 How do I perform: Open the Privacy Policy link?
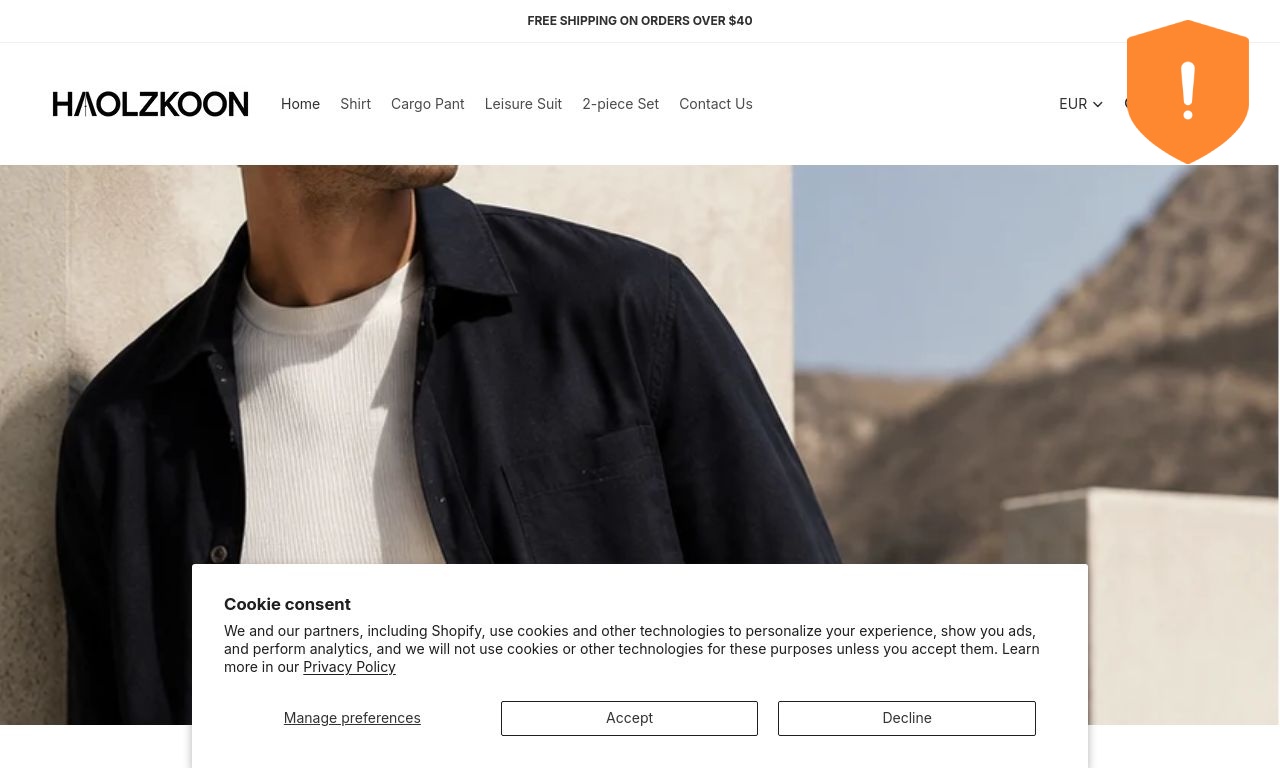pos(349,667)
